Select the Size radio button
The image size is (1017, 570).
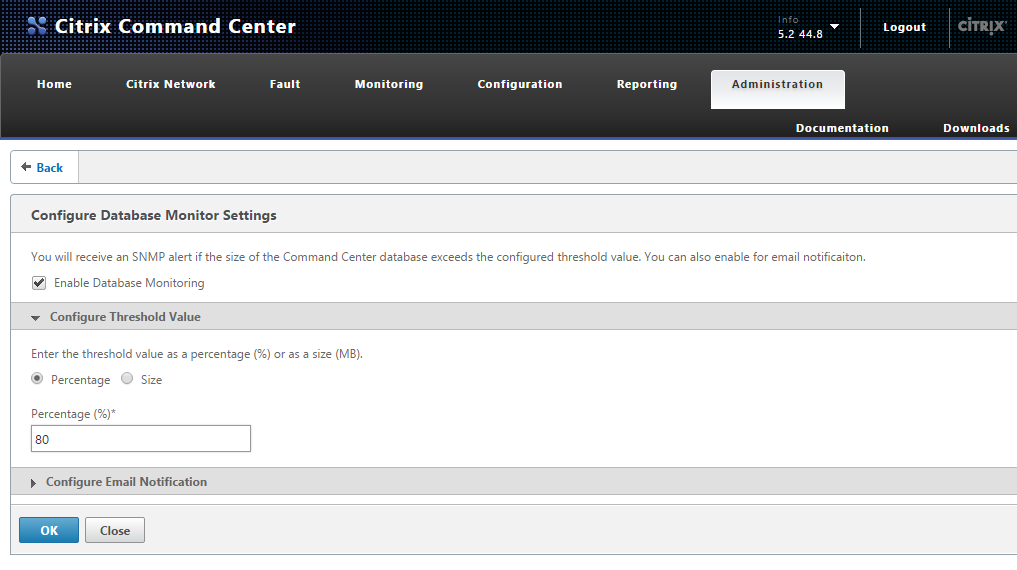[x=127, y=379]
